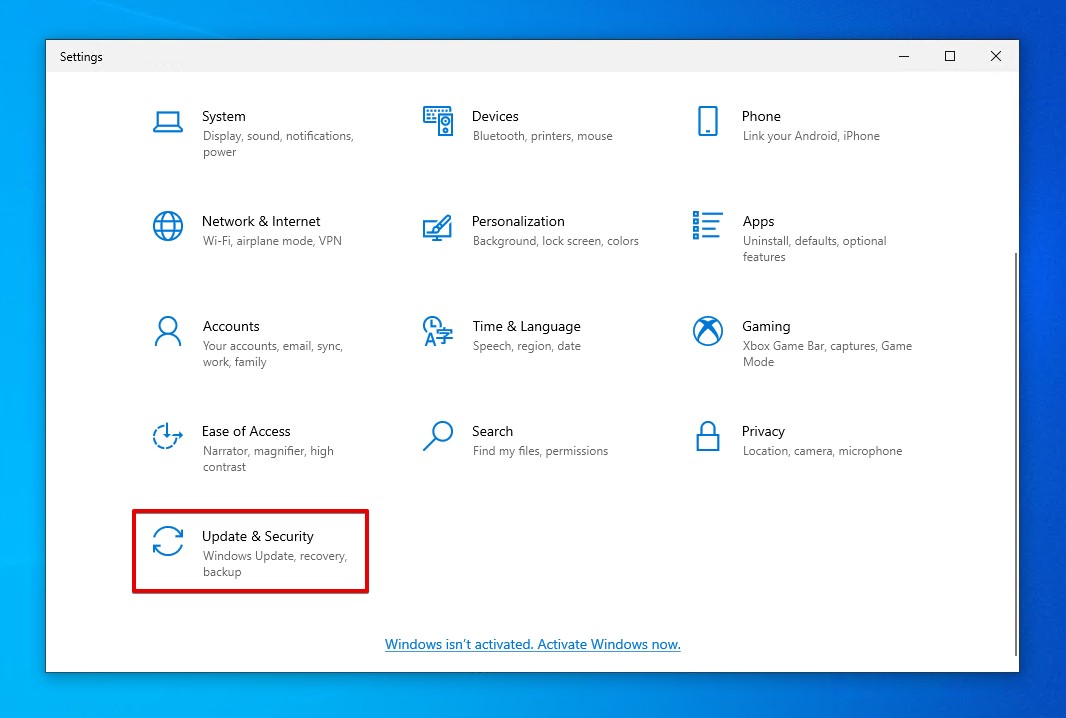Open Accounts settings

pyautogui.click(x=231, y=326)
